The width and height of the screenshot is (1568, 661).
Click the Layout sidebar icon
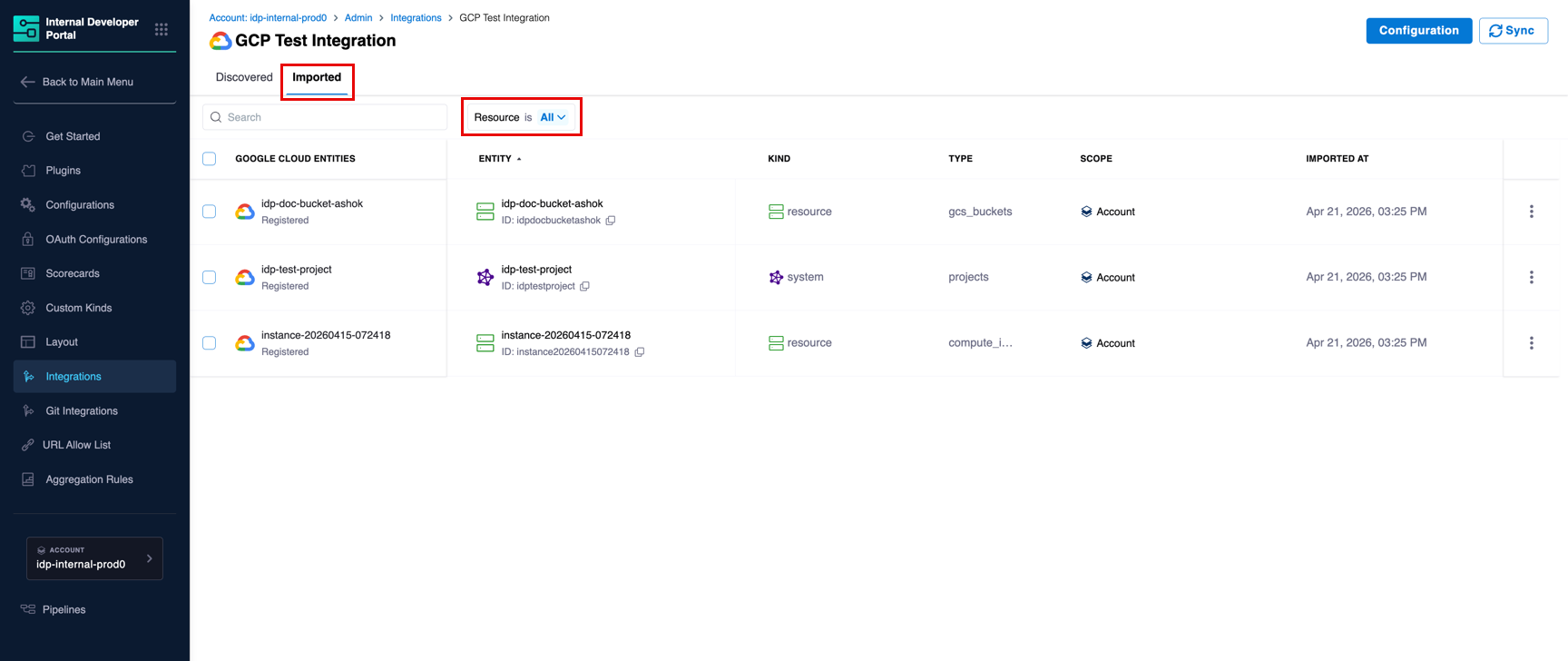pyautogui.click(x=28, y=342)
